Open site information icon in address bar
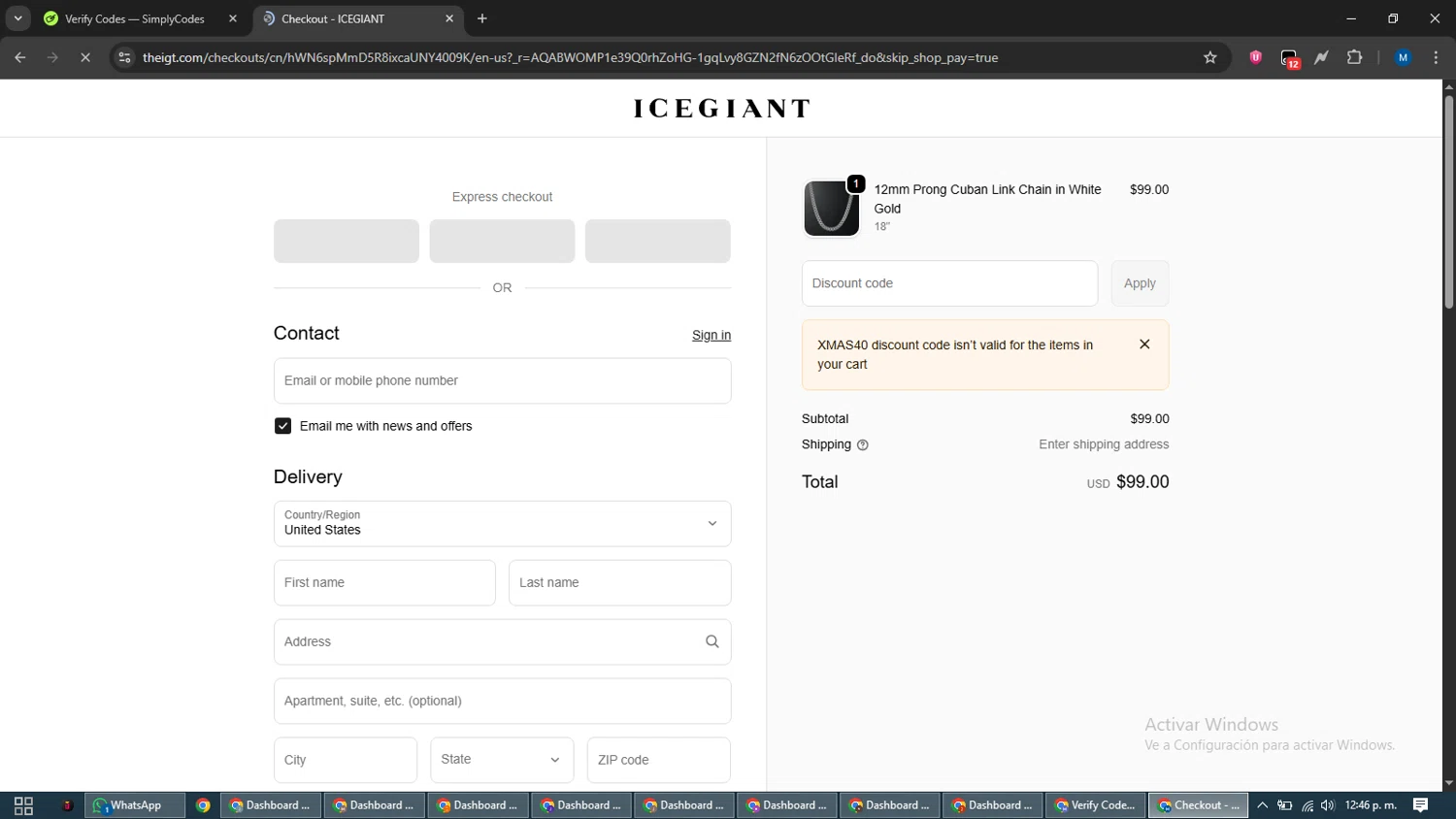 124,57
